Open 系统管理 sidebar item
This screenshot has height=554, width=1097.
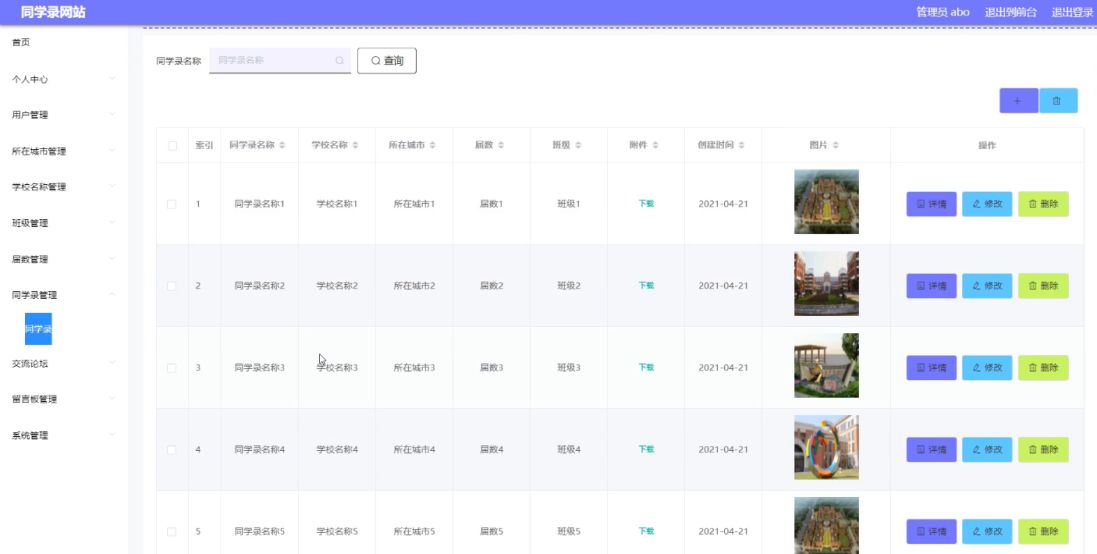[x=30, y=435]
